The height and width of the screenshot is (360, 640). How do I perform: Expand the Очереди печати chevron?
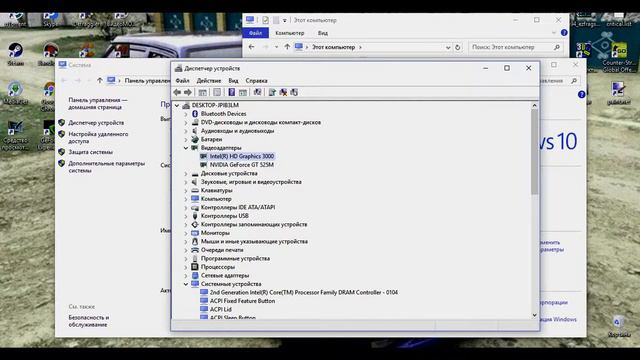[x=186, y=250]
